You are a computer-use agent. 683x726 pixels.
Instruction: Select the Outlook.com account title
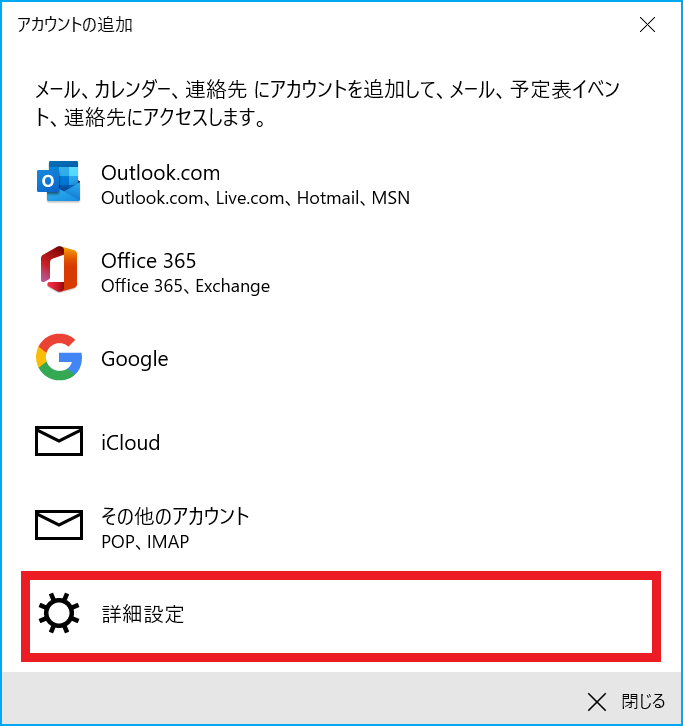point(161,173)
